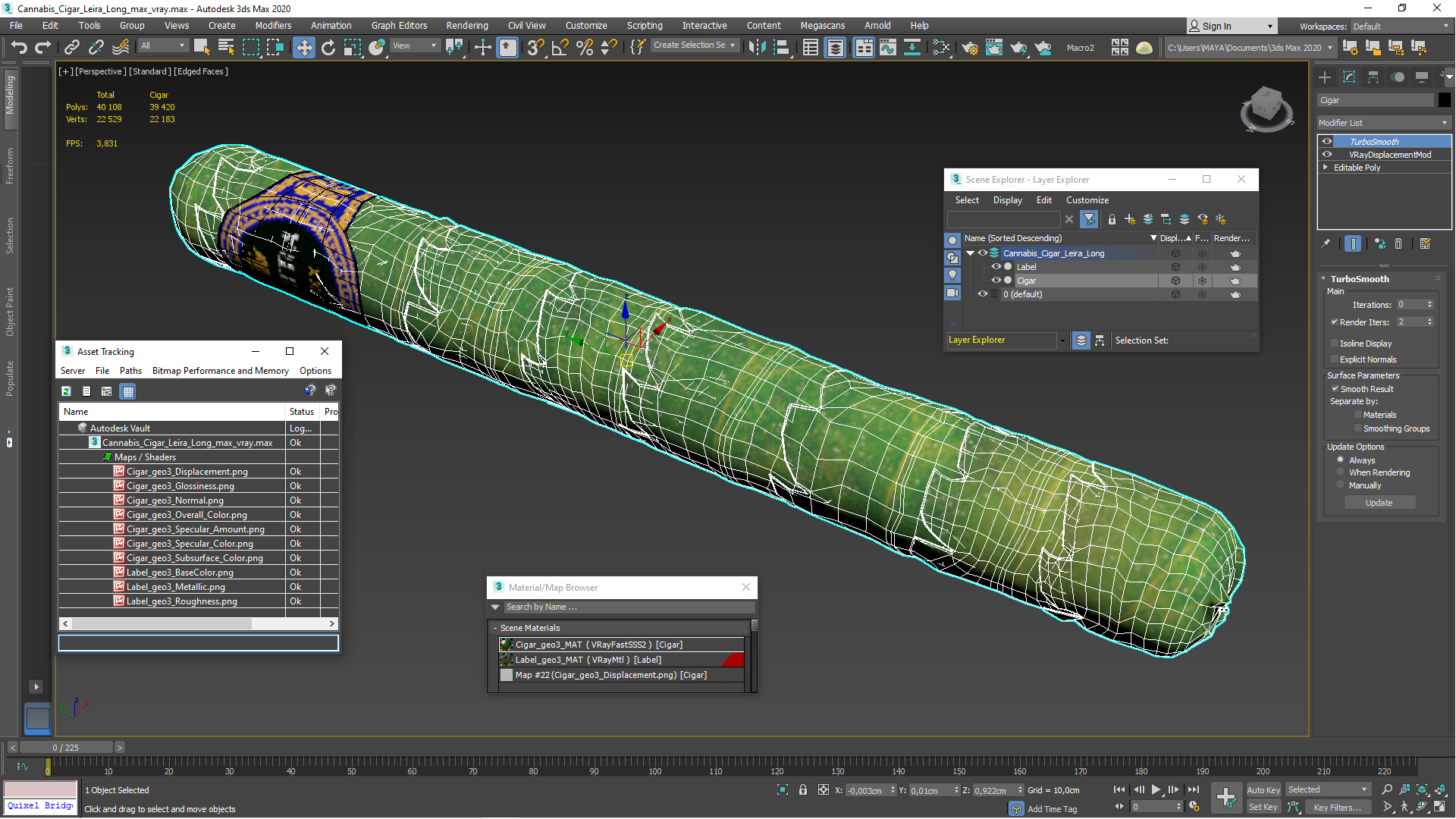Screen dimensions: 1456x819
Task: Open Select by Name dialog icon
Action: pyautogui.click(x=226, y=48)
